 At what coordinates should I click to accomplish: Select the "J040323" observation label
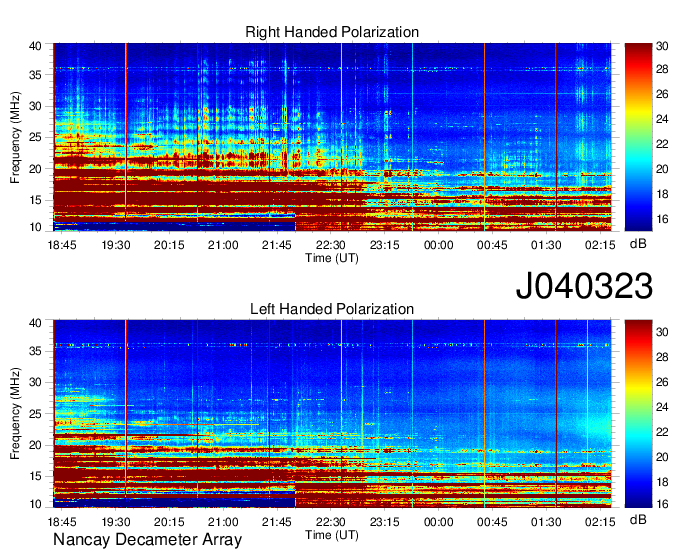point(584,286)
